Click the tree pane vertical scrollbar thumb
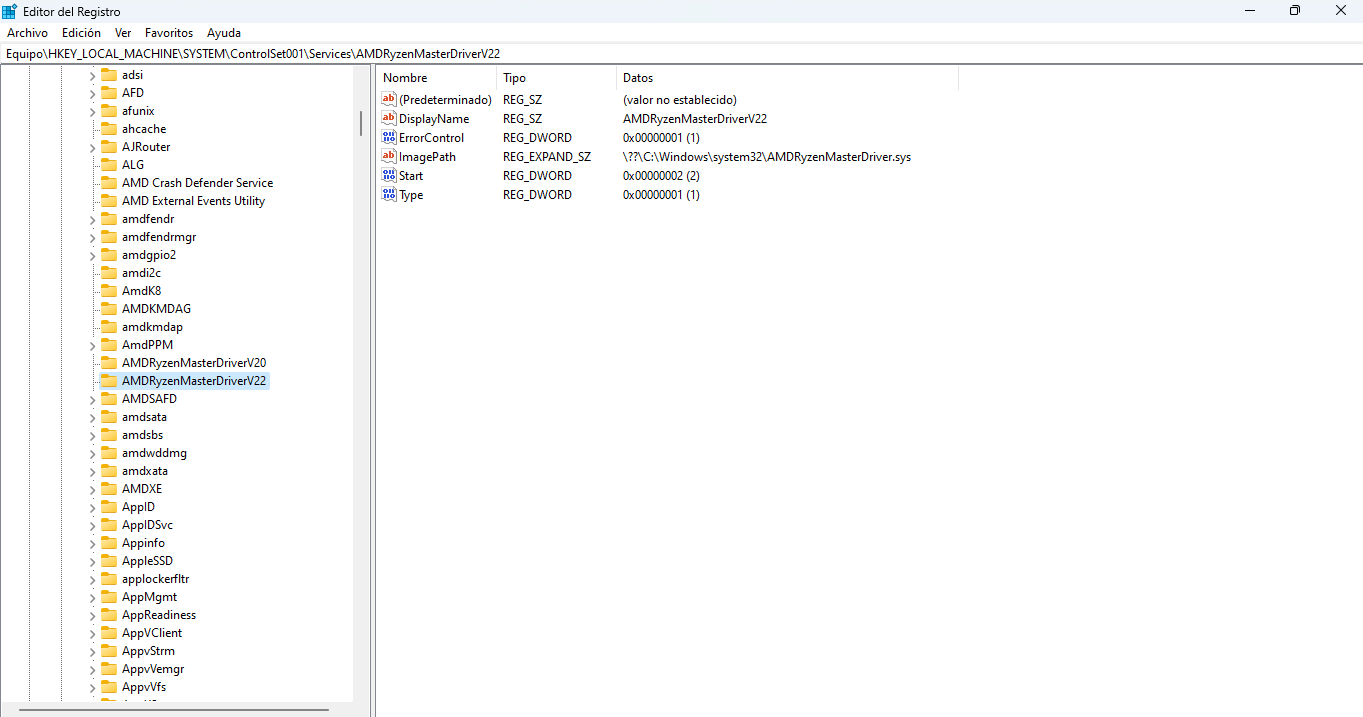Screen dimensions: 1363x717 (361, 123)
